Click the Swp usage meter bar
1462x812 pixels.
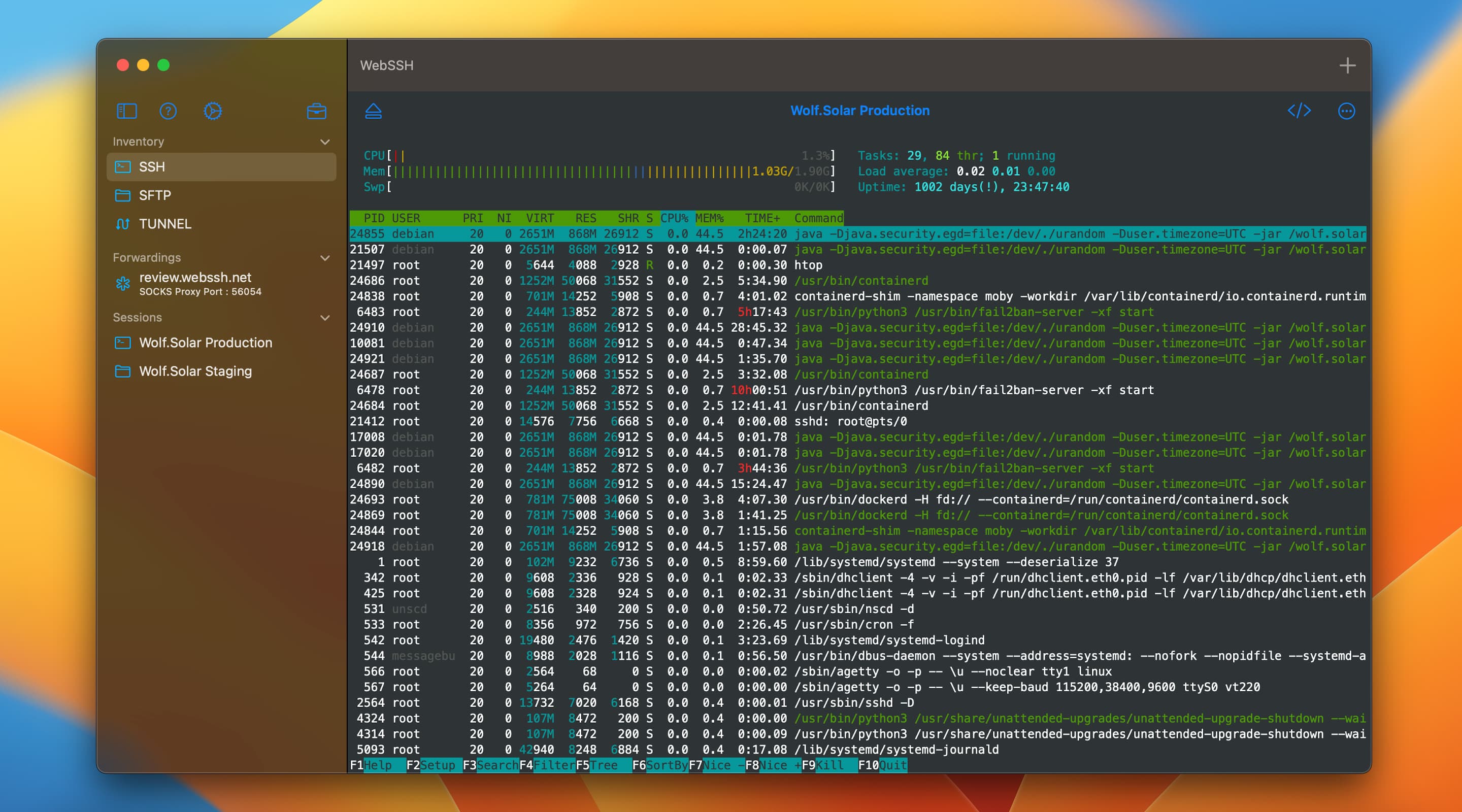point(600,187)
